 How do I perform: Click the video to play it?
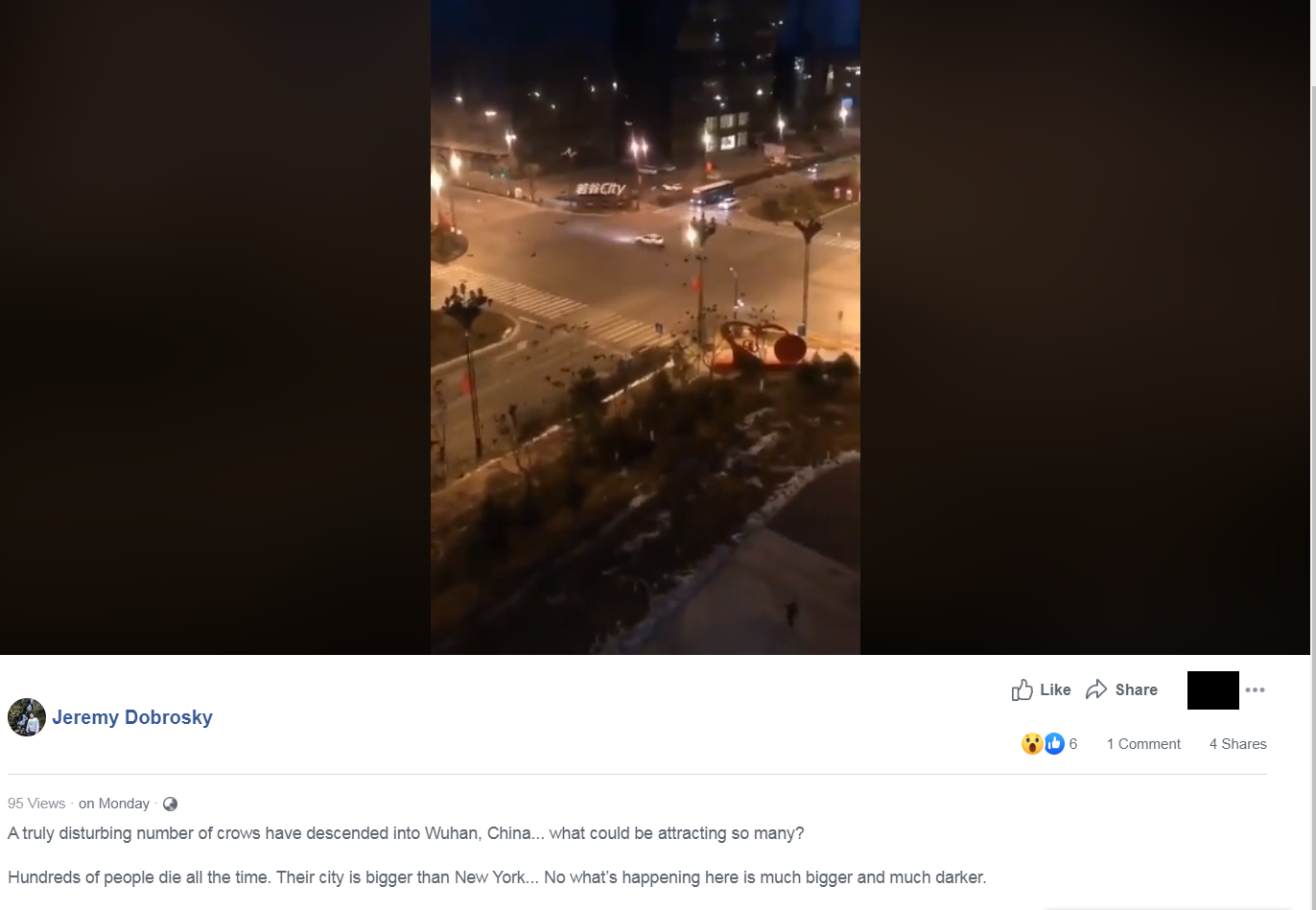tap(646, 327)
